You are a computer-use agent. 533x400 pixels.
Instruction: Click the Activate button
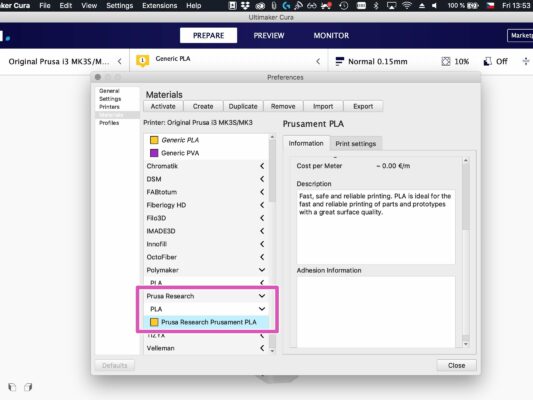click(x=163, y=106)
